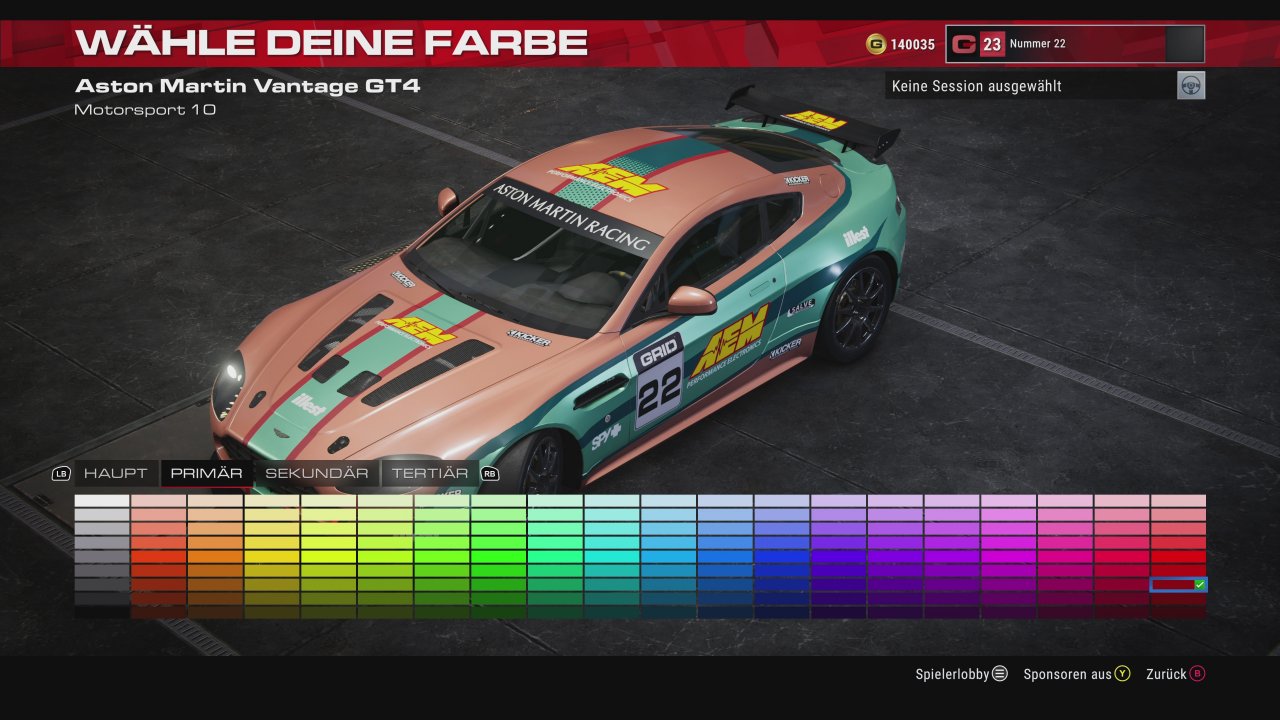This screenshot has width=1280, height=720.
Task: Pick the black swatch at bottom of gray column
Action: [102, 612]
